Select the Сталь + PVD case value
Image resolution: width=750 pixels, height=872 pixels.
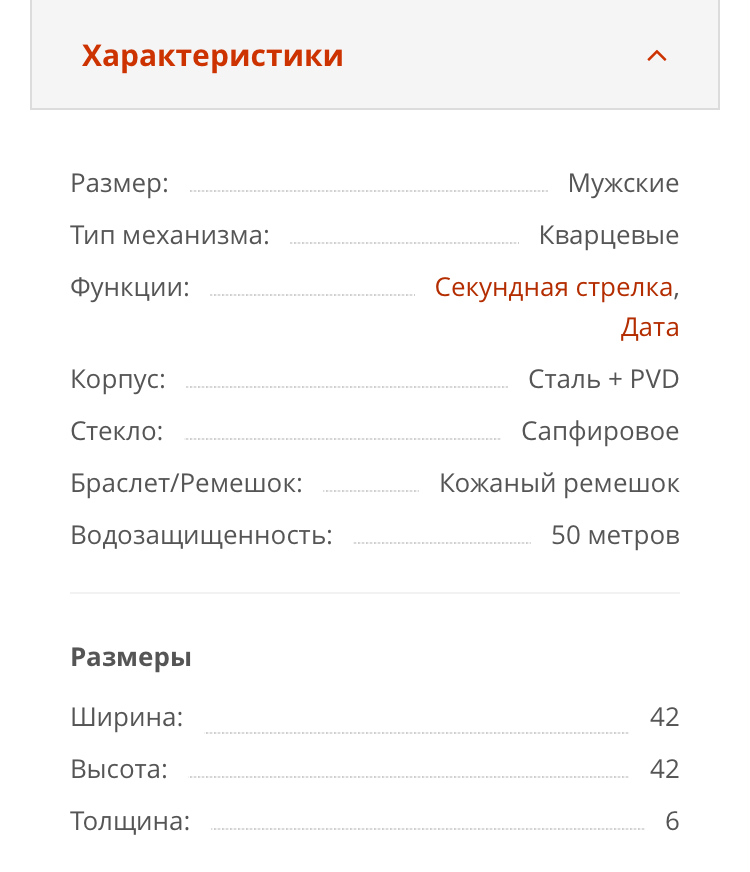pyautogui.click(x=603, y=380)
